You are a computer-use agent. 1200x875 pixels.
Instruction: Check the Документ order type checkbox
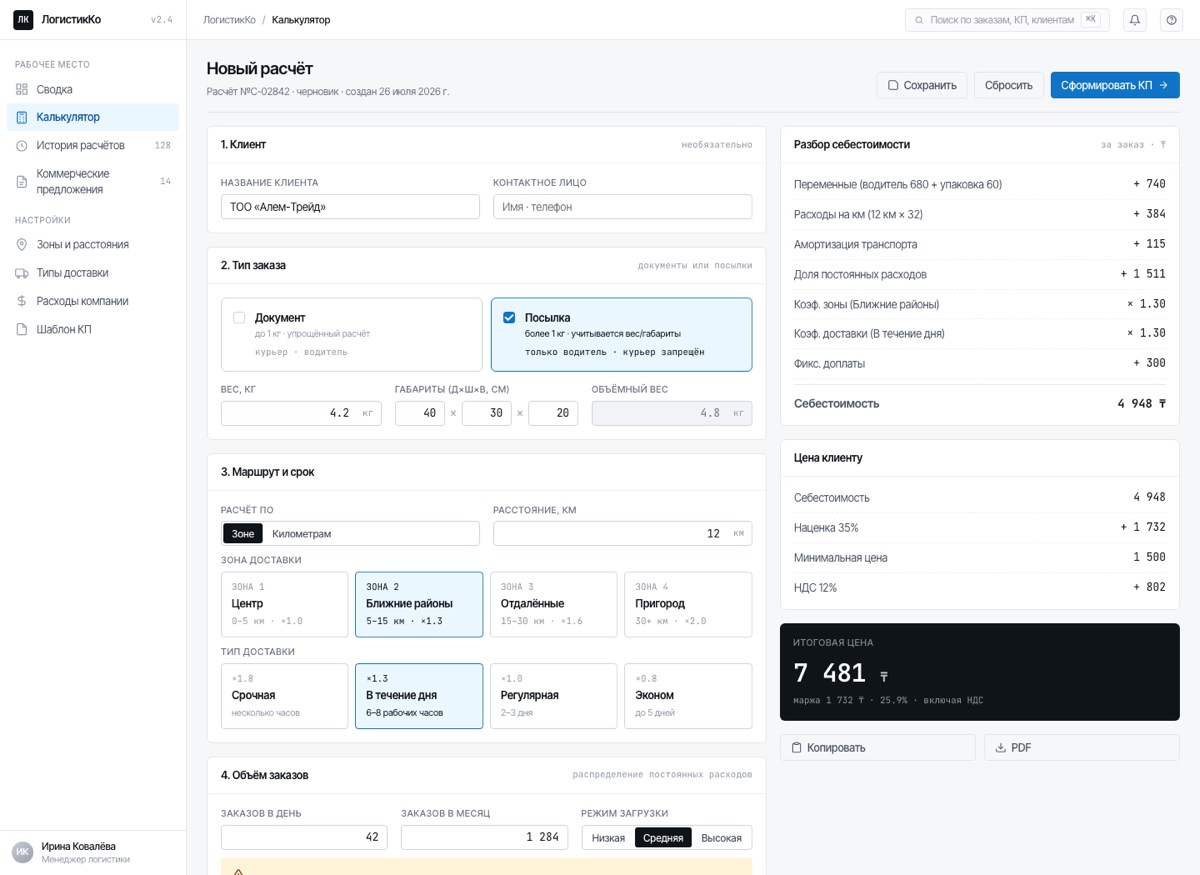pos(239,317)
